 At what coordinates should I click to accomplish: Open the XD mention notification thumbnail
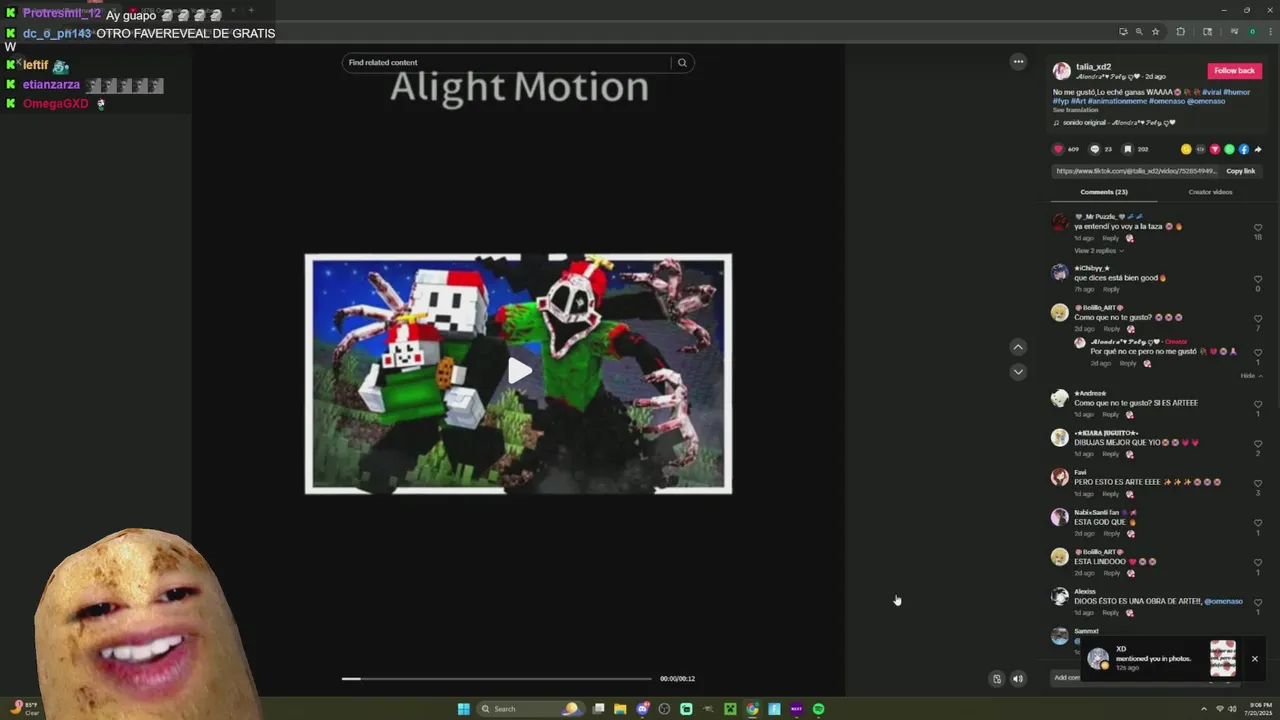point(1223,659)
